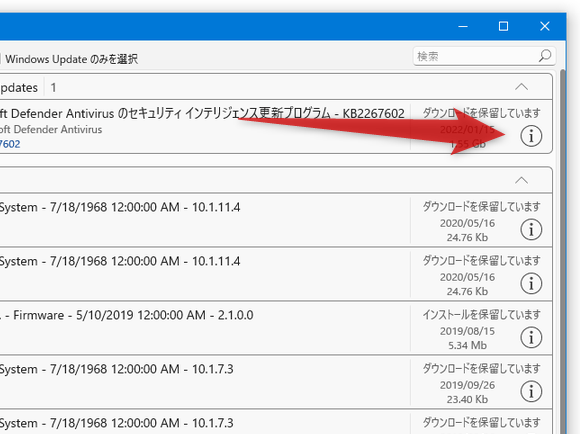The width and height of the screenshot is (580, 434).
Task: Show info for the second System 10.1.11.4 row
Action: click(x=531, y=283)
